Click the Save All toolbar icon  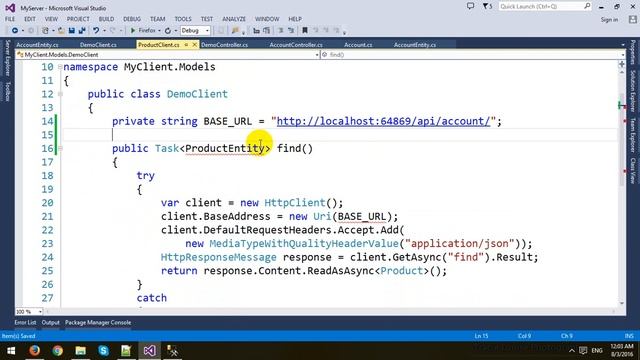[x=82, y=31]
